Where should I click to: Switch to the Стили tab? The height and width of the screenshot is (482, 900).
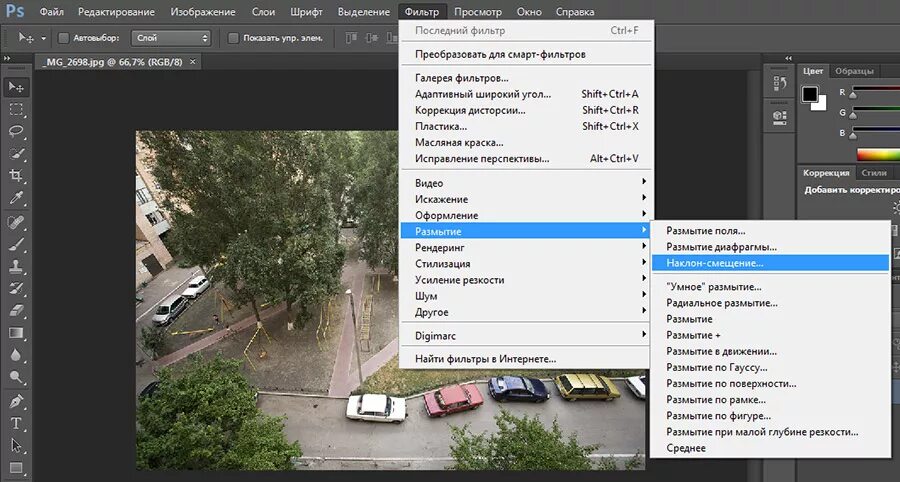874,173
